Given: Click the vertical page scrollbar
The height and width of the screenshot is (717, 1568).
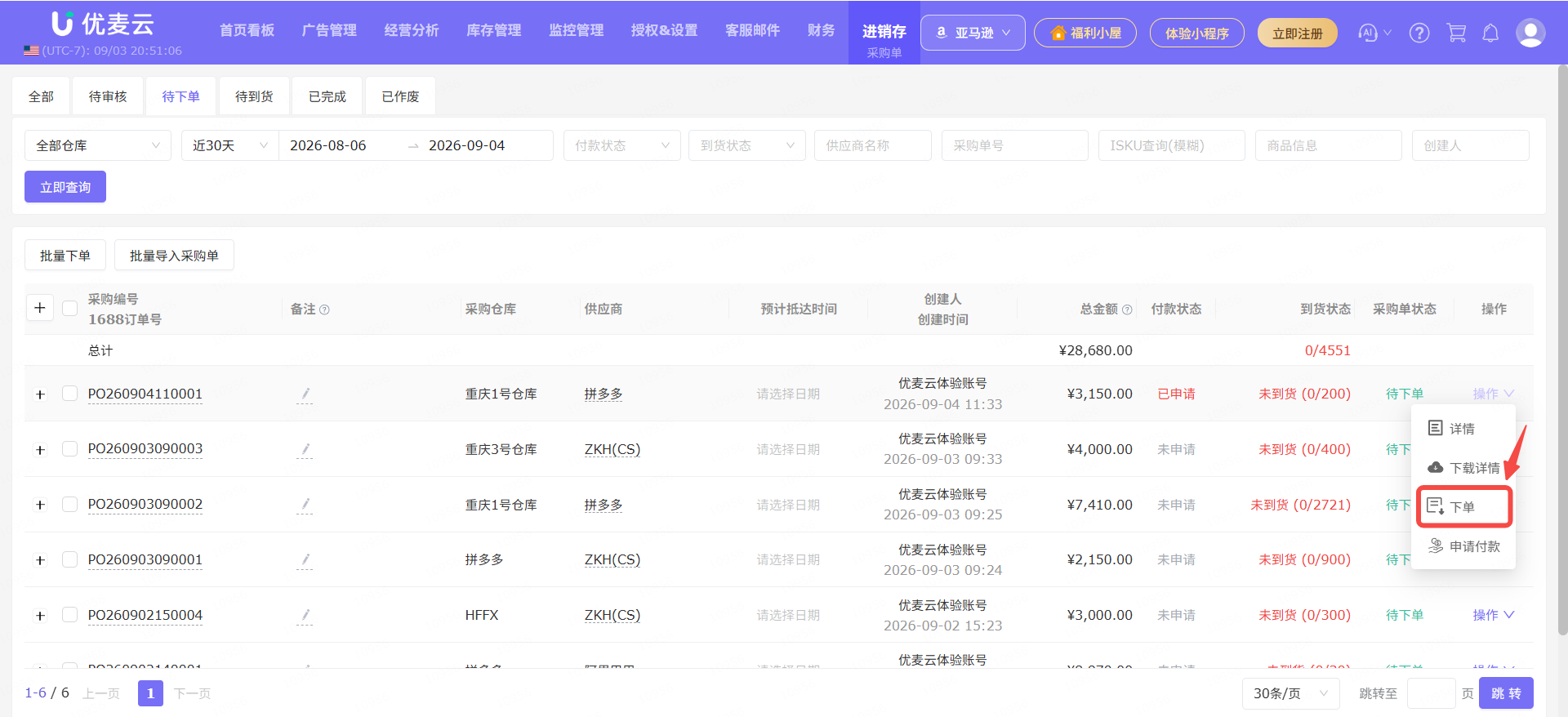Looking at the screenshot, I should tap(1562, 351).
